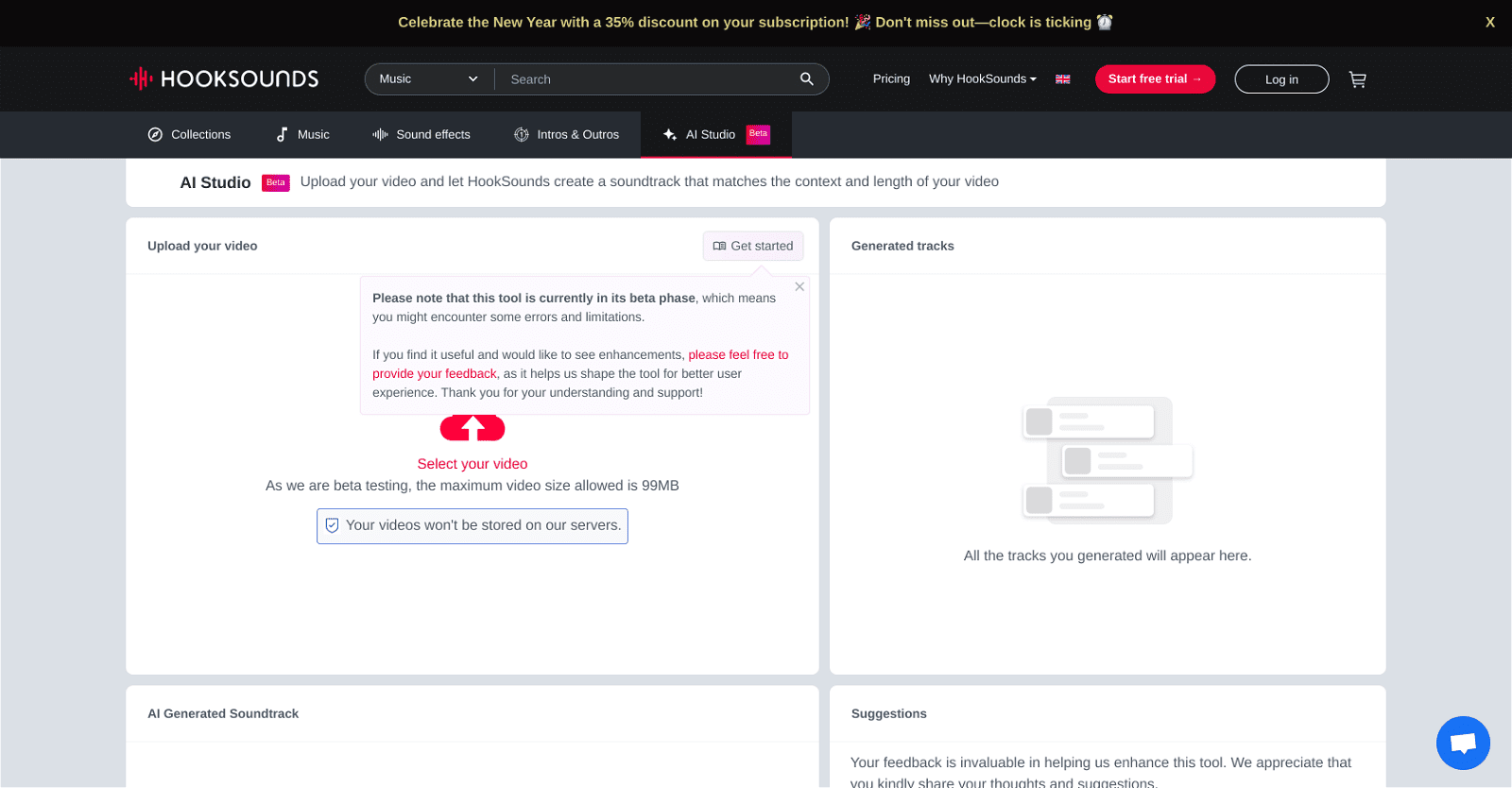The width and height of the screenshot is (1512, 788).
Task: Switch to the Music nav tab
Action: point(302,134)
